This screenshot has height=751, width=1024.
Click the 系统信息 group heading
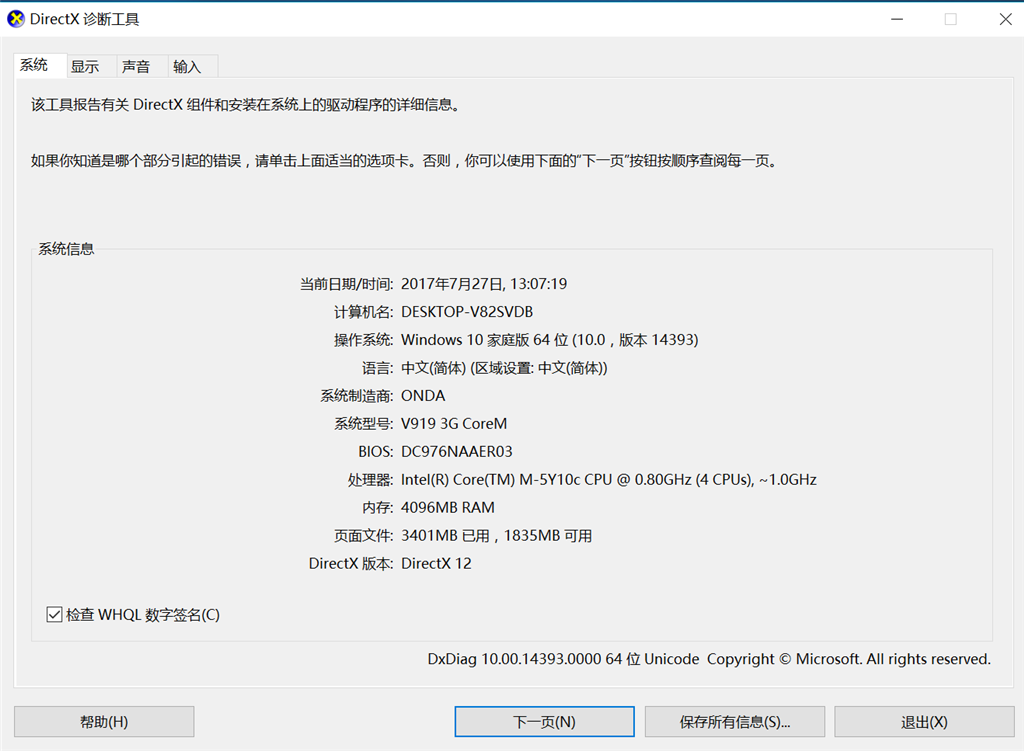pos(66,249)
